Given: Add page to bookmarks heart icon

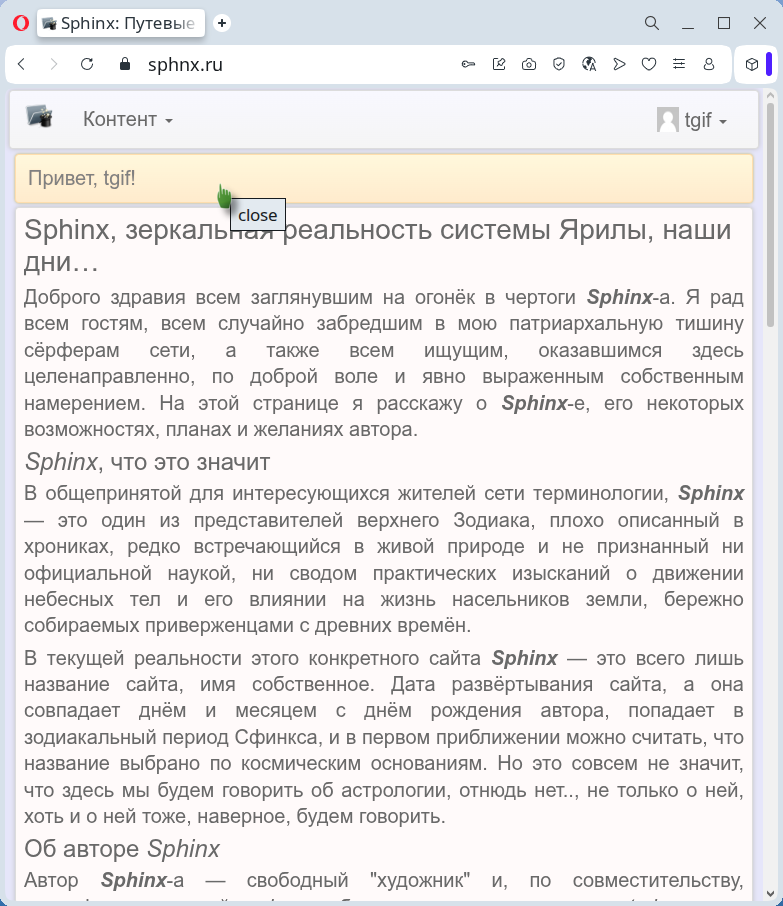Looking at the screenshot, I should coord(649,65).
